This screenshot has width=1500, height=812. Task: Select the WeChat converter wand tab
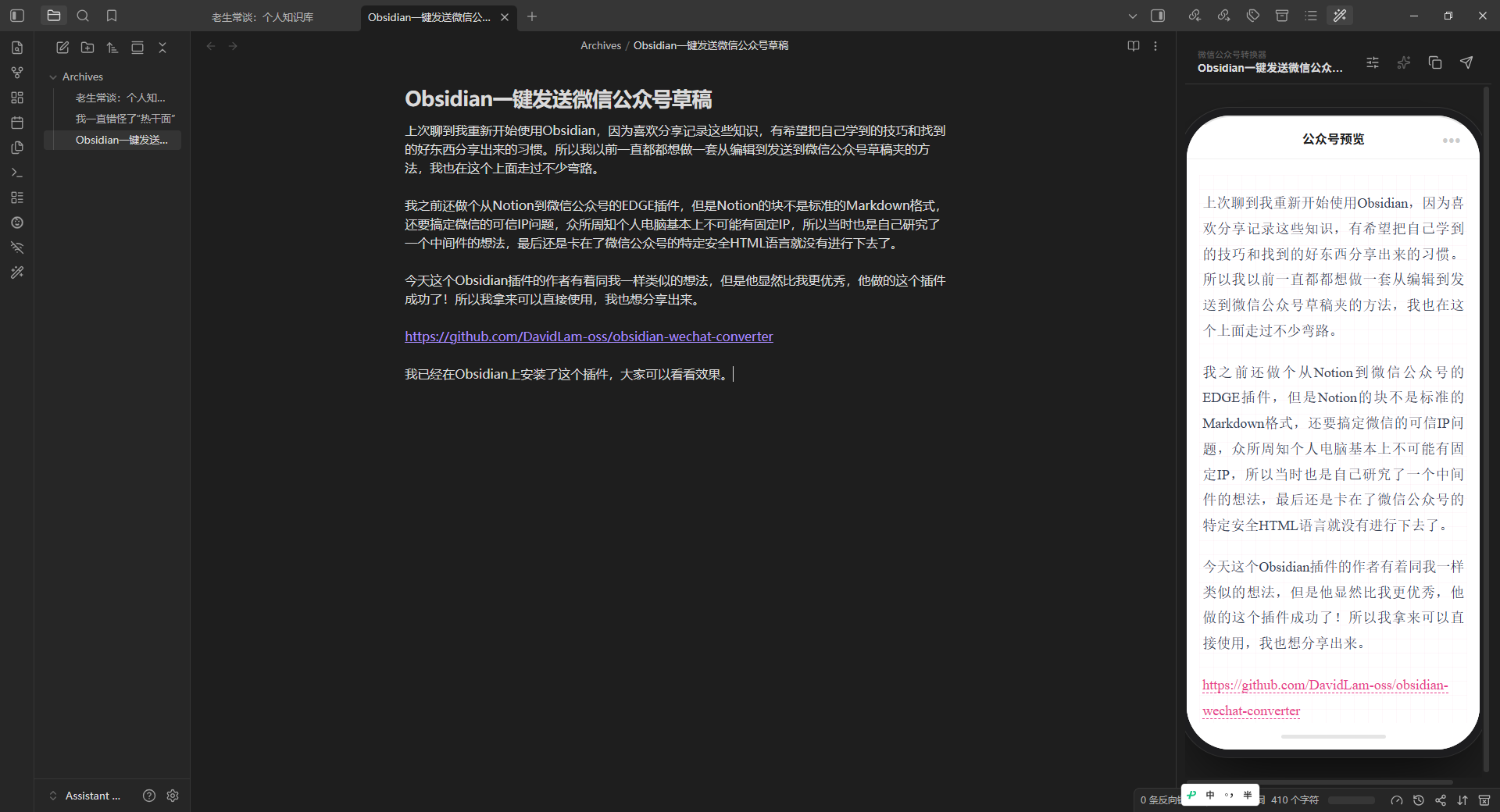tap(1340, 16)
